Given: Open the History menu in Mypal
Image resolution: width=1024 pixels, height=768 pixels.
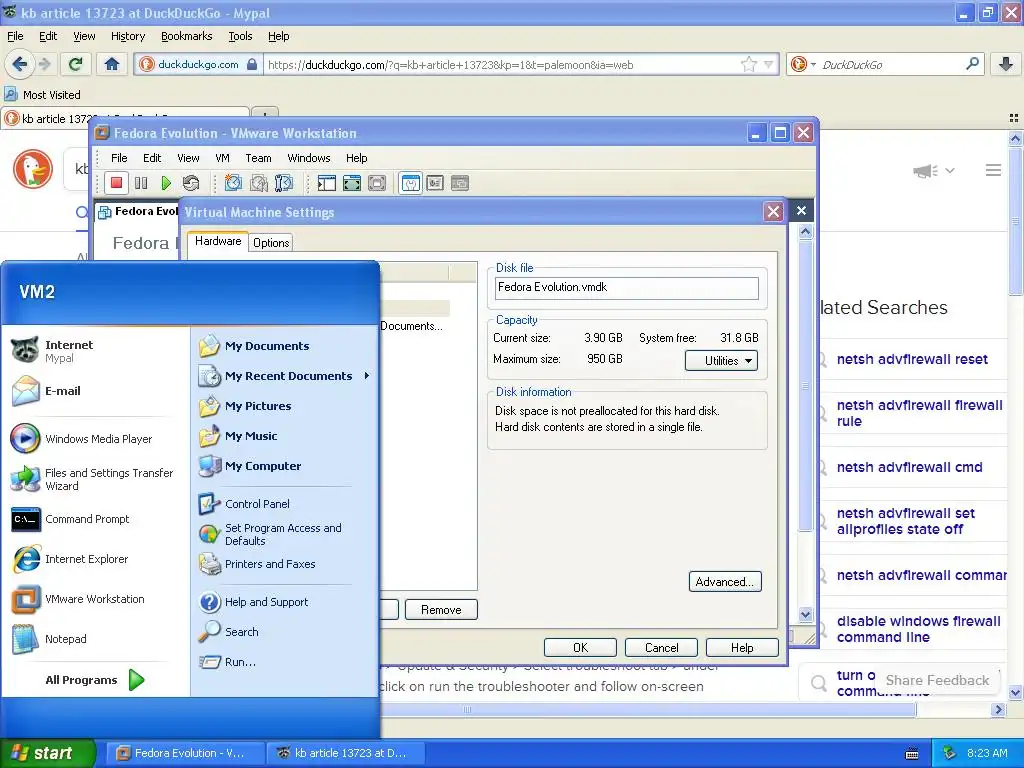Looking at the screenshot, I should tap(128, 36).
